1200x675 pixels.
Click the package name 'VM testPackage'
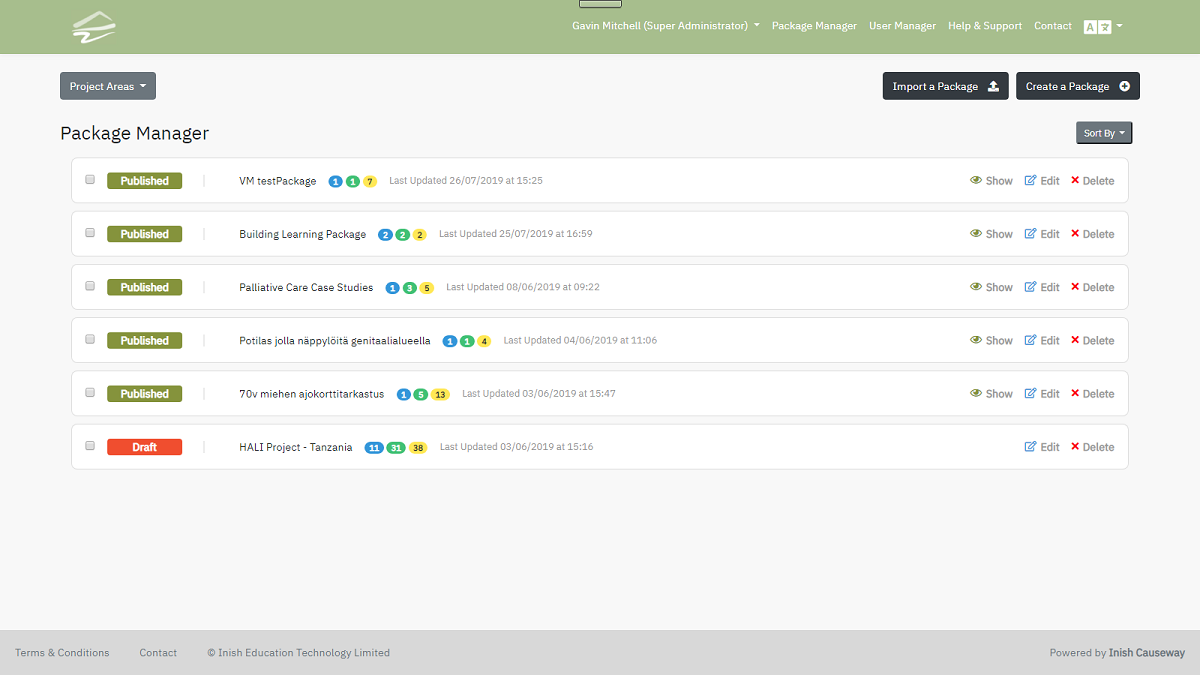point(278,181)
